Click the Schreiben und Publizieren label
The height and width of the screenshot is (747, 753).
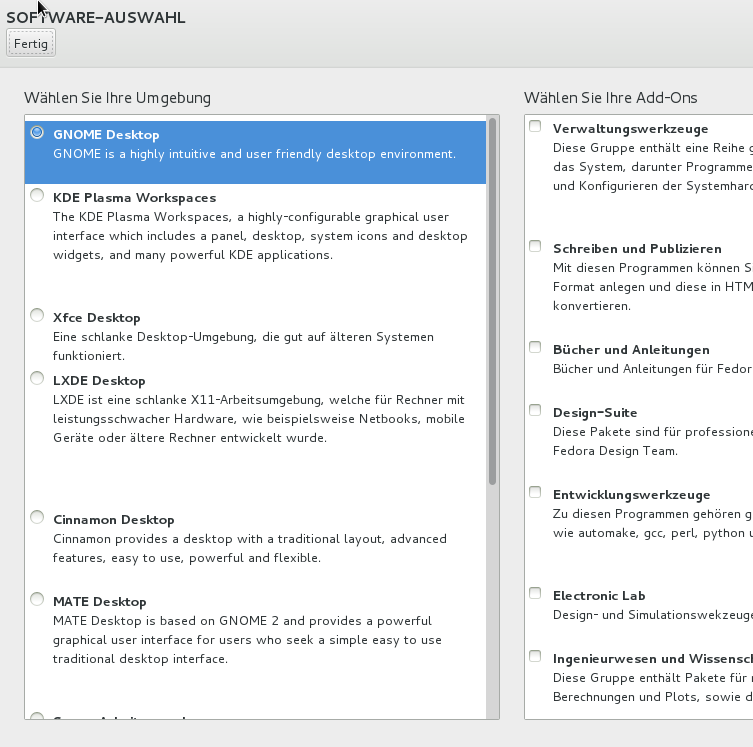[637, 249]
